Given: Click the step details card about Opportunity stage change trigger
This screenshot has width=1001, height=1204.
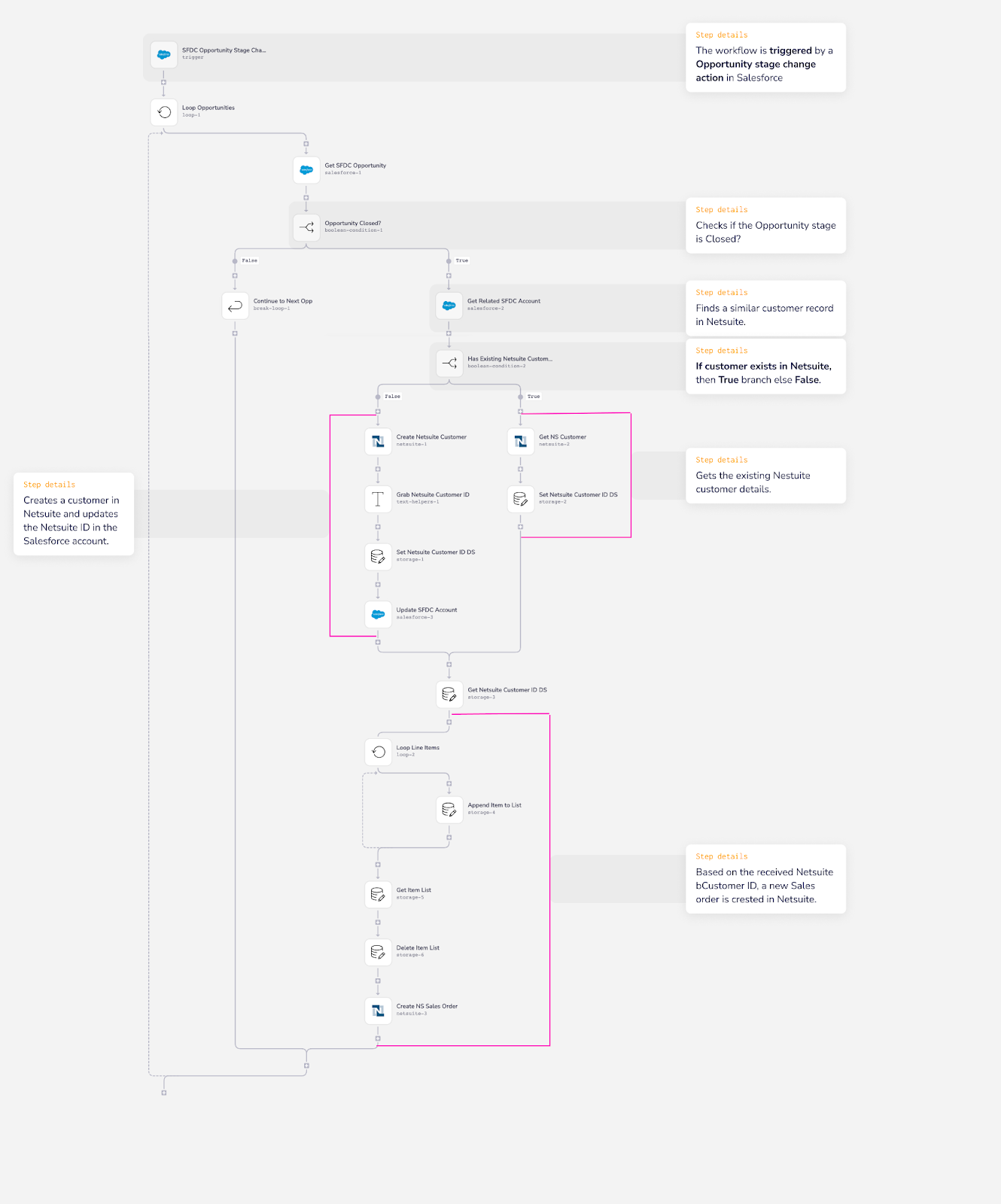Looking at the screenshot, I should 766,57.
